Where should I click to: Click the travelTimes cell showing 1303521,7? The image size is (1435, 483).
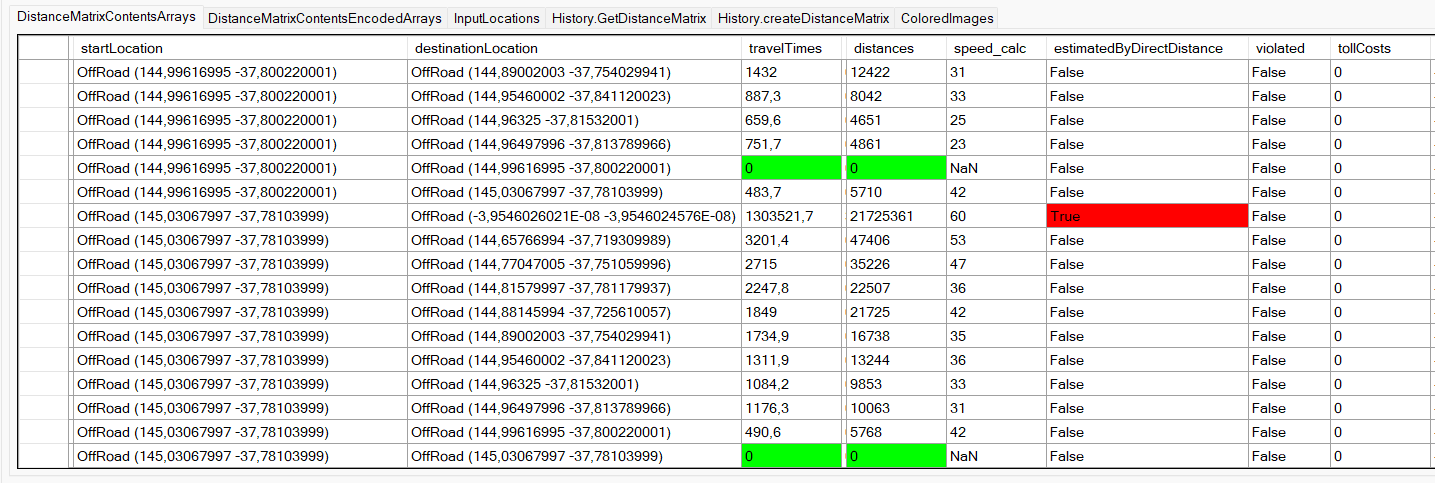[792, 216]
